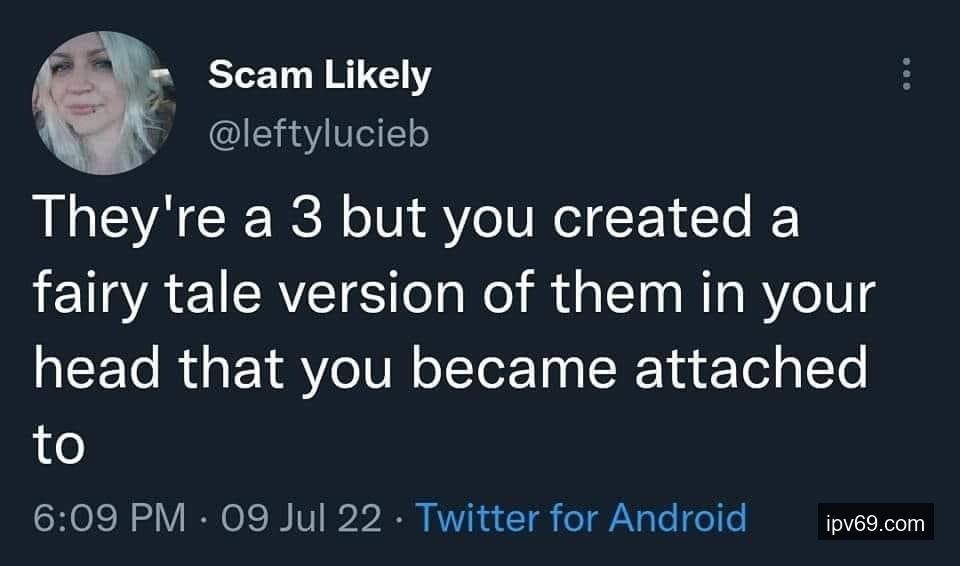
Task: Click the final word "to" of the tweet
Action: point(59,445)
